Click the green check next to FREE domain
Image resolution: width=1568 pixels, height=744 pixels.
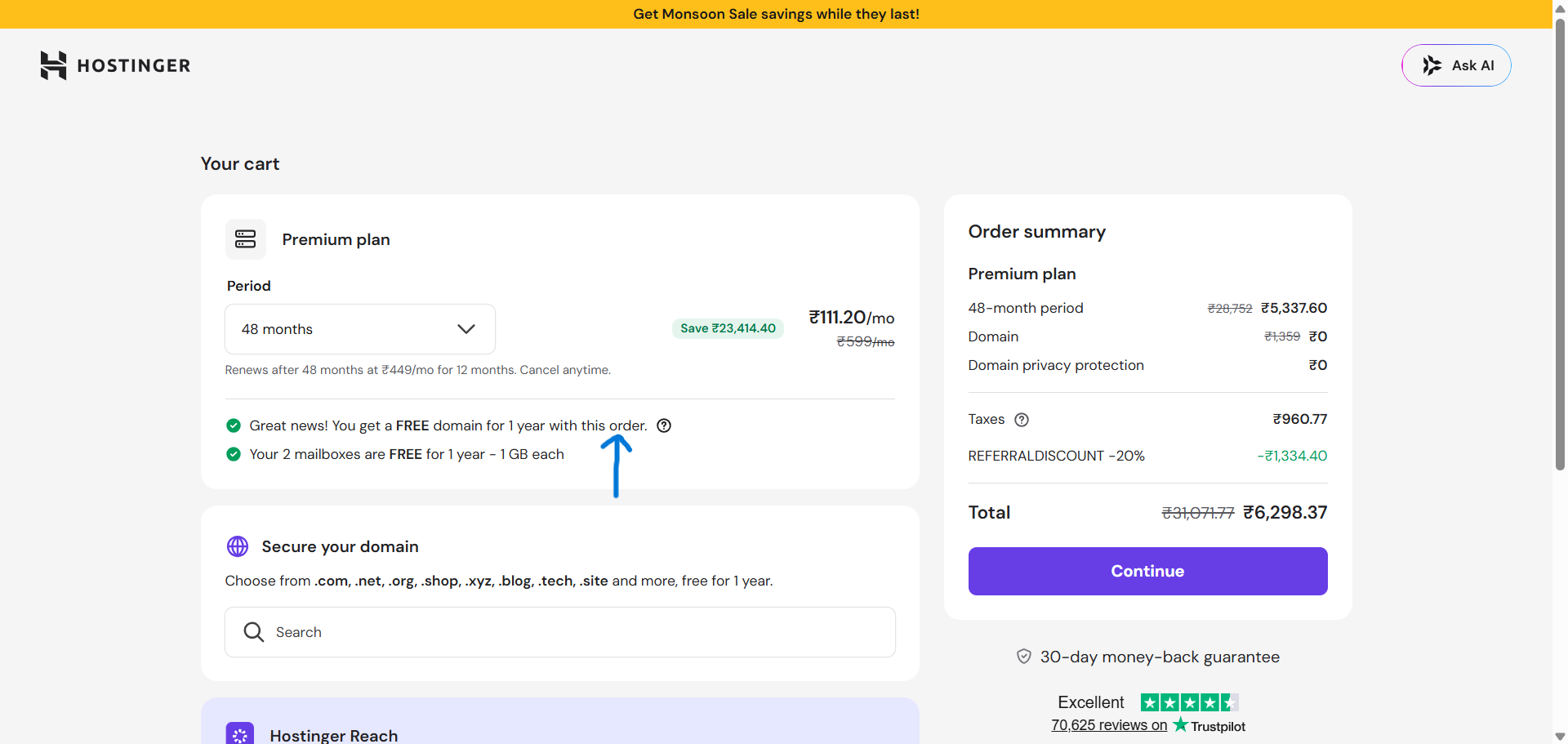pos(234,425)
